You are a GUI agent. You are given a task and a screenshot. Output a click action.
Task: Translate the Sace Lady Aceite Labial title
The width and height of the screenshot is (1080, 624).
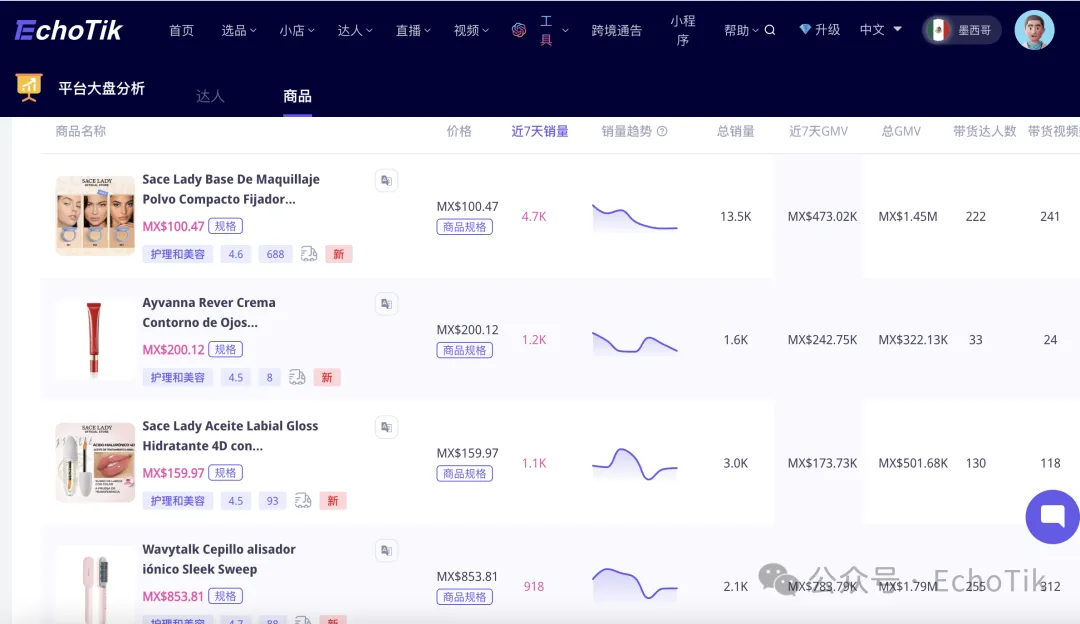point(386,427)
